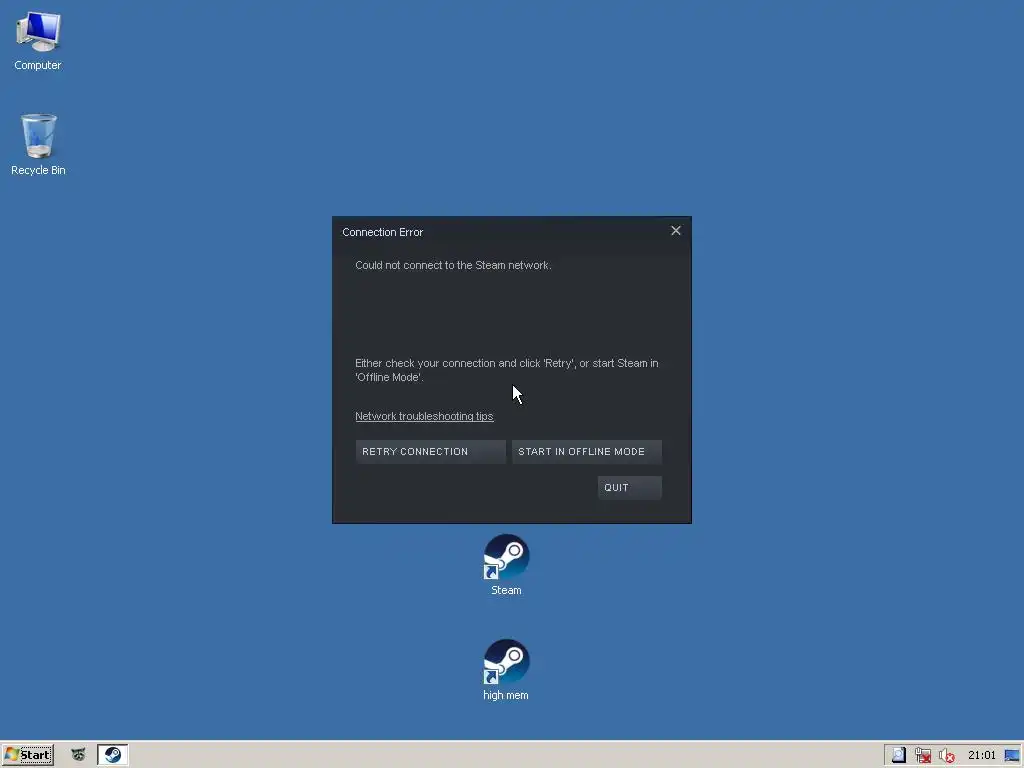1024x768 pixels.
Task: Close the Connection Error dialog
Action: pos(676,231)
